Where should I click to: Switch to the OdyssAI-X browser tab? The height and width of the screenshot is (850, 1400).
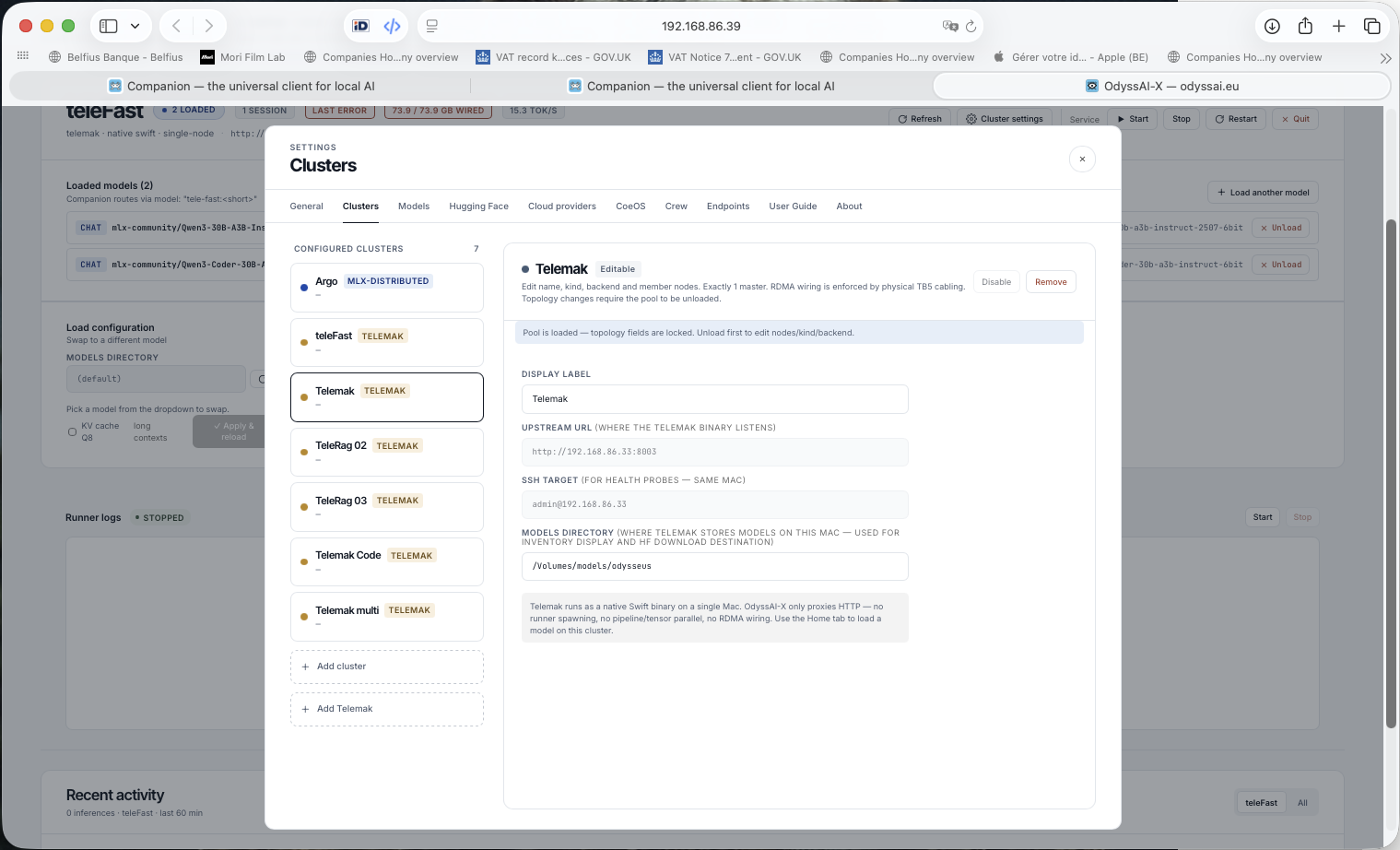(1161, 86)
